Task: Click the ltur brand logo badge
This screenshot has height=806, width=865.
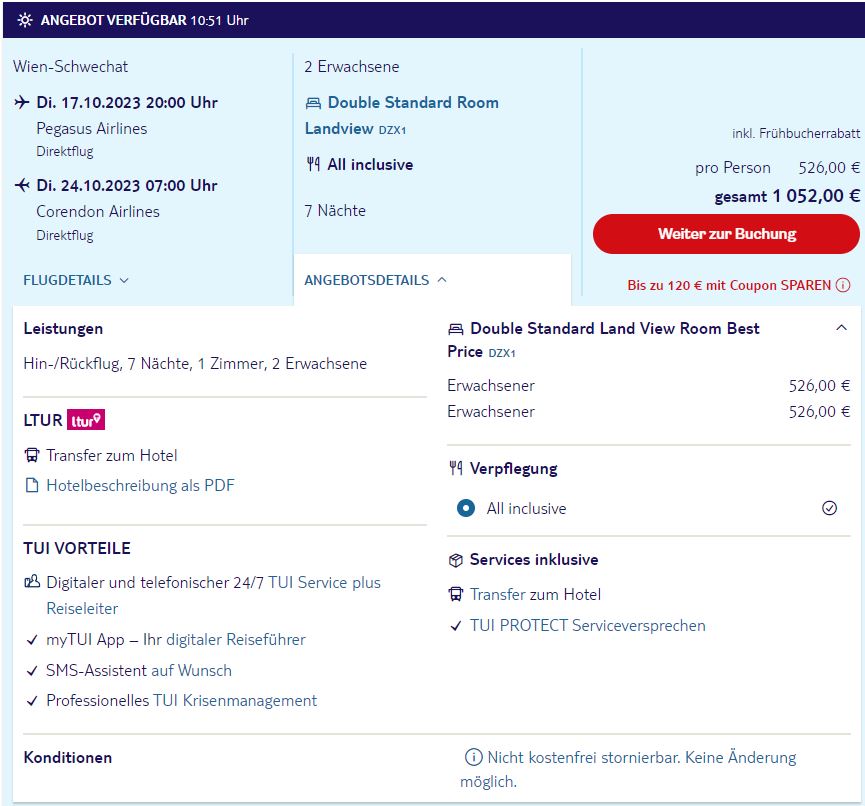Action: (86, 420)
